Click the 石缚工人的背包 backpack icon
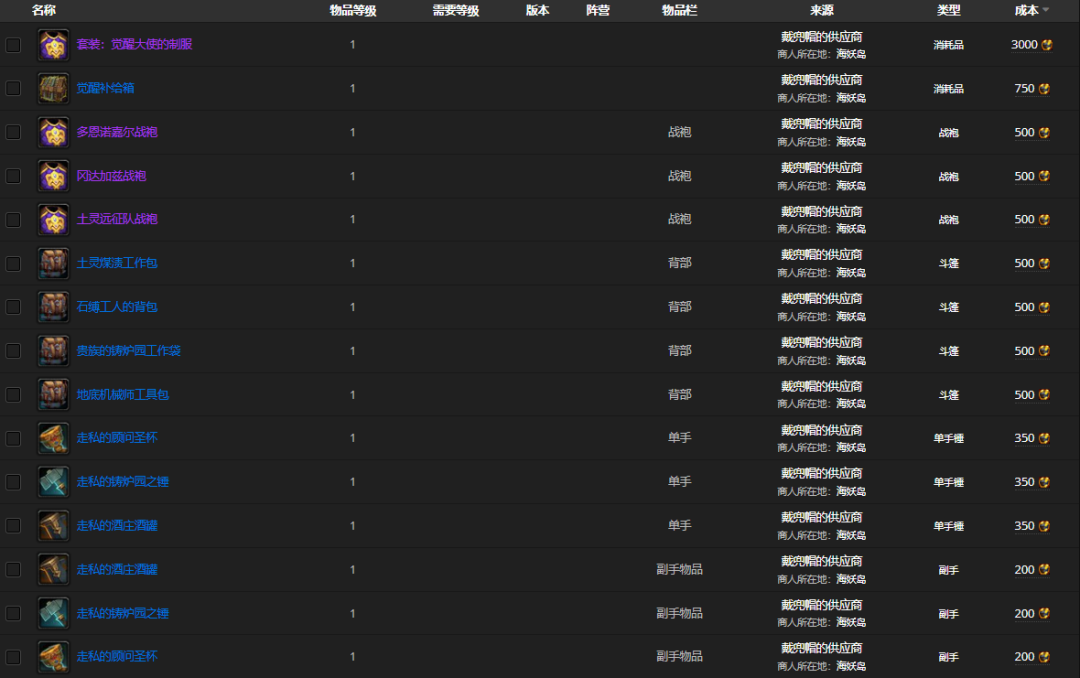The height and width of the screenshot is (678, 1080). tap(53, 307)
